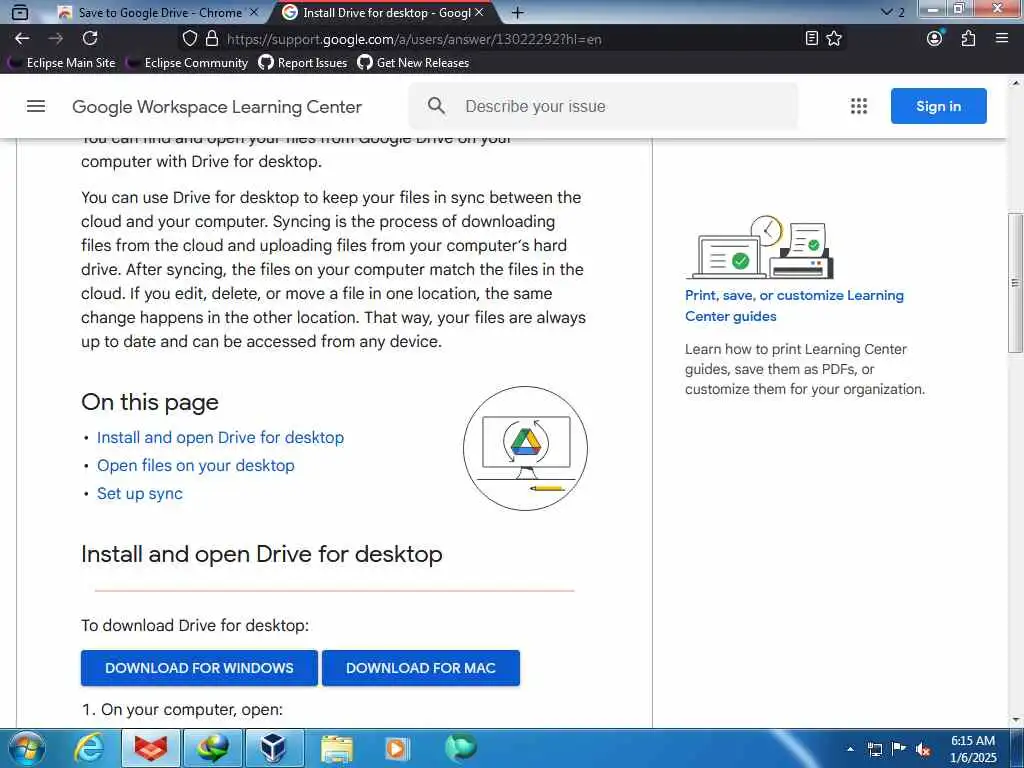Viewport: 1024px width, 768px height.
Task: Jump to Install and open Drive for desktop
Action: 220,438
